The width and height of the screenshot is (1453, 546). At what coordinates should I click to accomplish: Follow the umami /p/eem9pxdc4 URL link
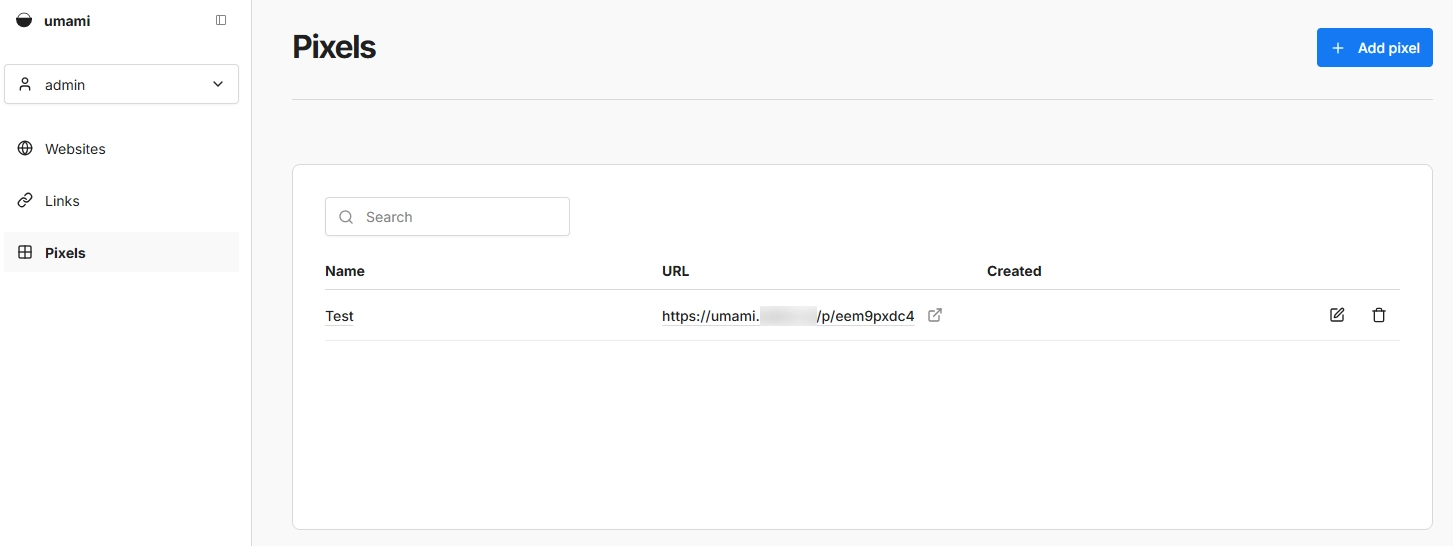pyautogui.click(x=787, y=316)
